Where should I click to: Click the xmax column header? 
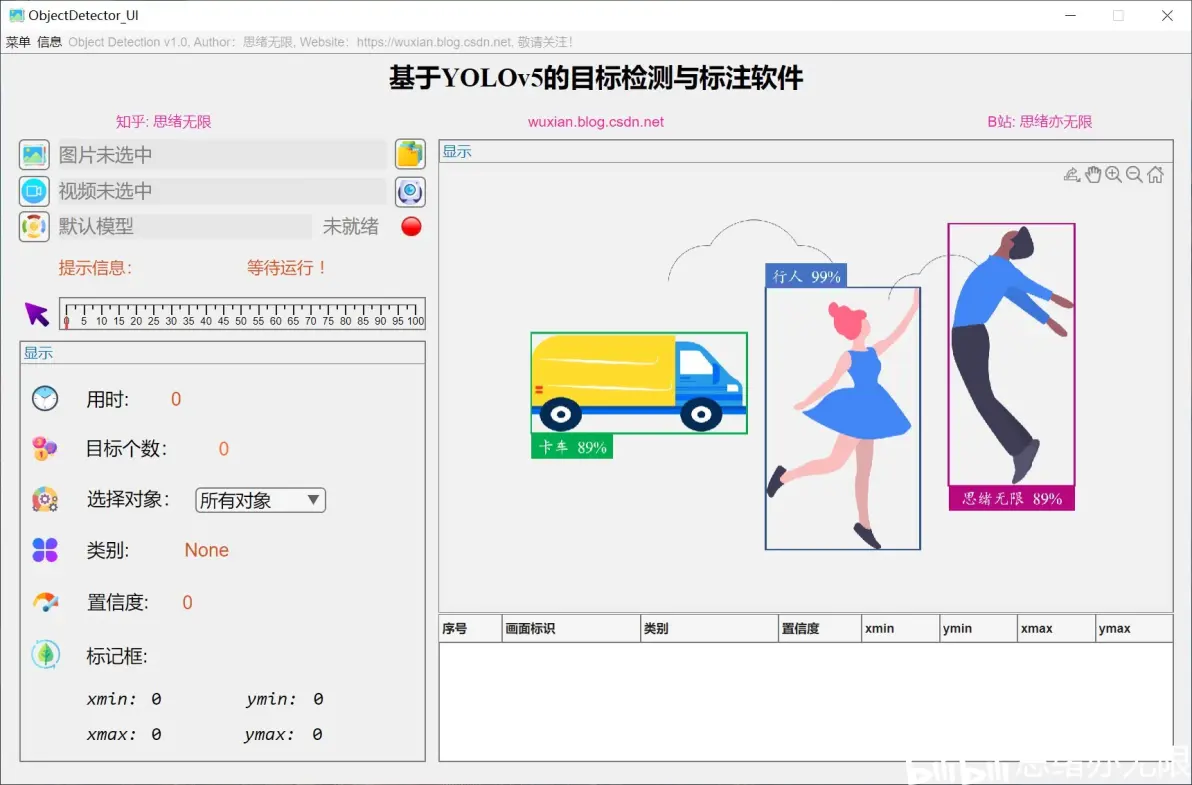point(1057,628)
